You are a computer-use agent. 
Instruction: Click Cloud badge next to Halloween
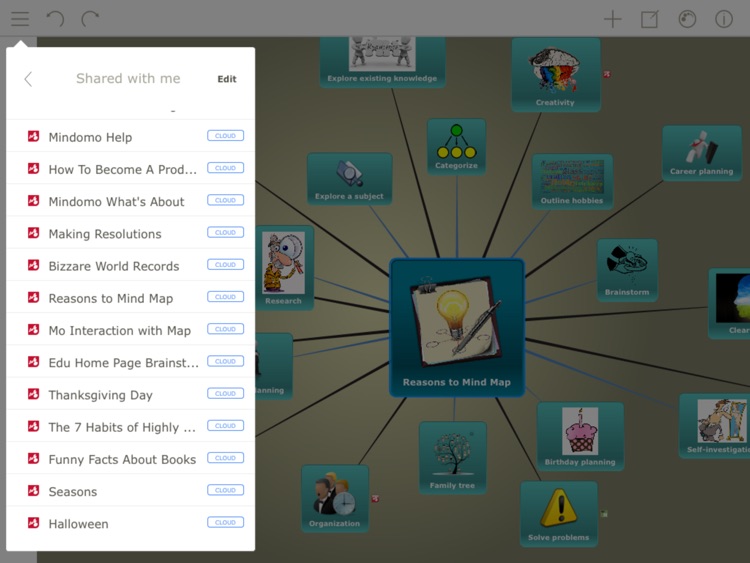coord(225,522)
